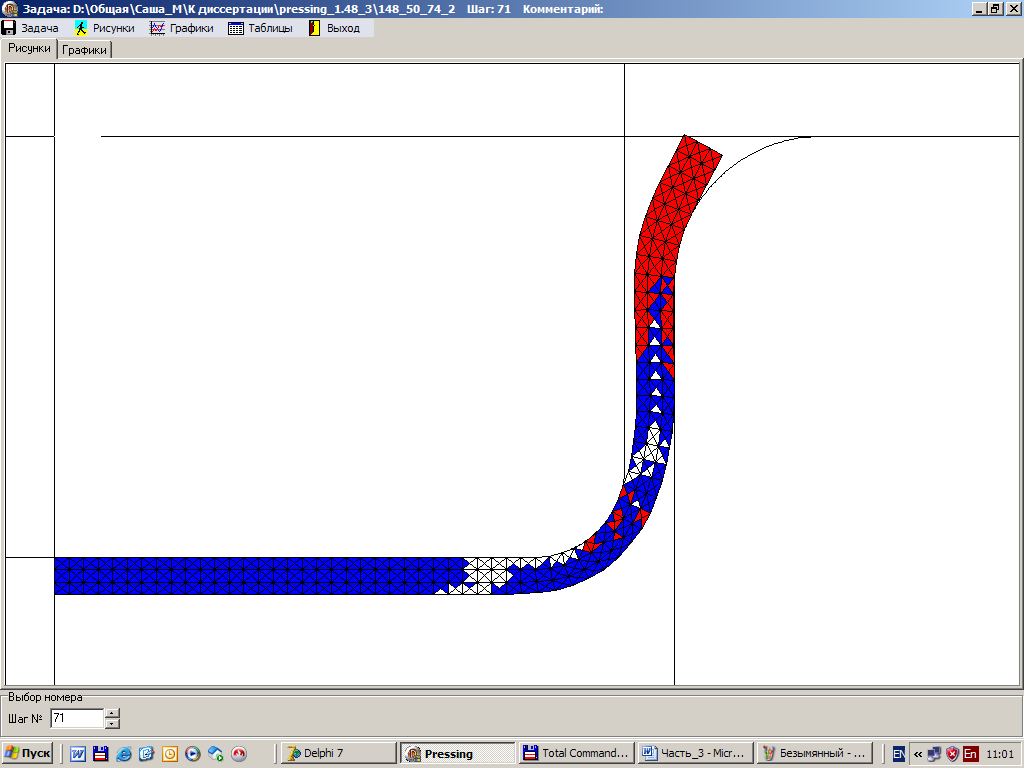Launch Windows Media Player quick launch icon
1024x768 pixels.
[x=193, y=753]
